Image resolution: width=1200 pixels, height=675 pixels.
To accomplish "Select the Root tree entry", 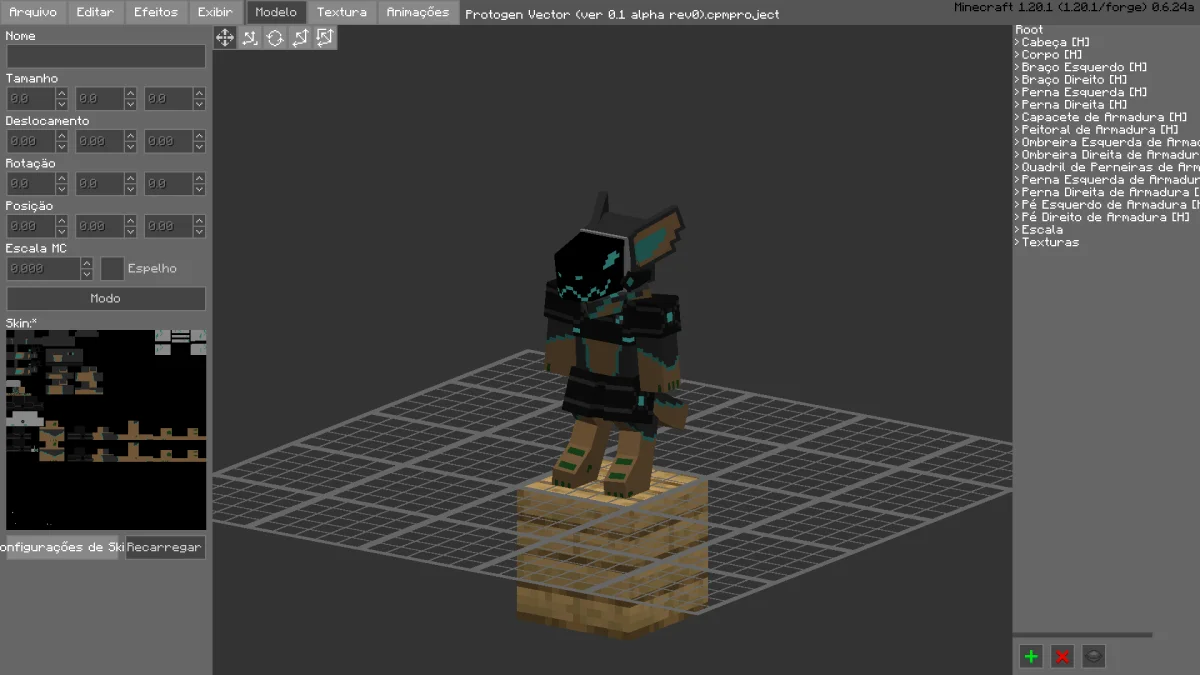I will point(1029,30).
